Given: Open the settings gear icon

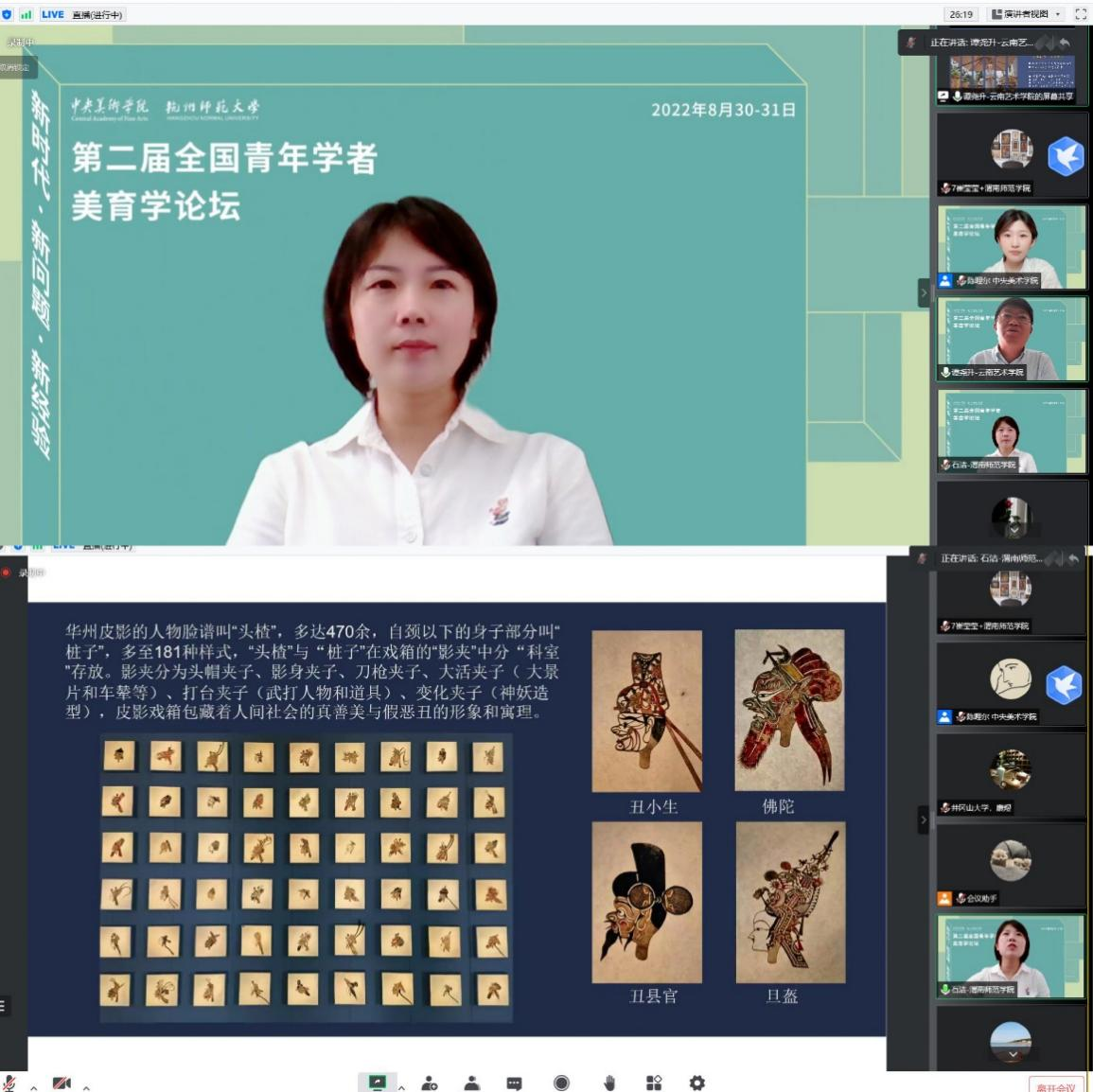Looking at the screenshot, I should pyautogui.click(x=697, y=1083).
